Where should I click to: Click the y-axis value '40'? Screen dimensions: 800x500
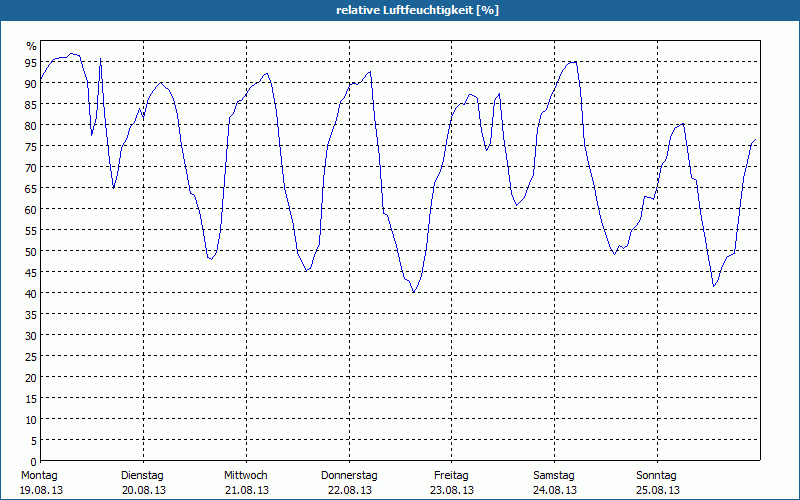31,293
